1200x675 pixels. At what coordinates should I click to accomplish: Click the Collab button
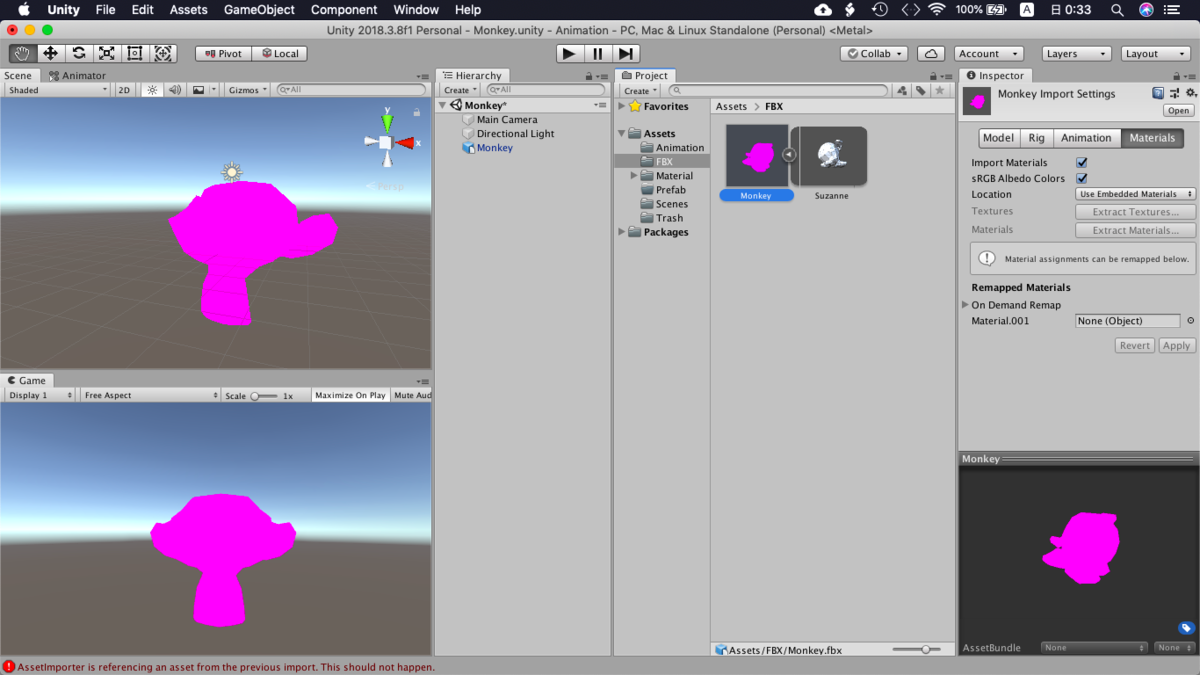(874, 54)
